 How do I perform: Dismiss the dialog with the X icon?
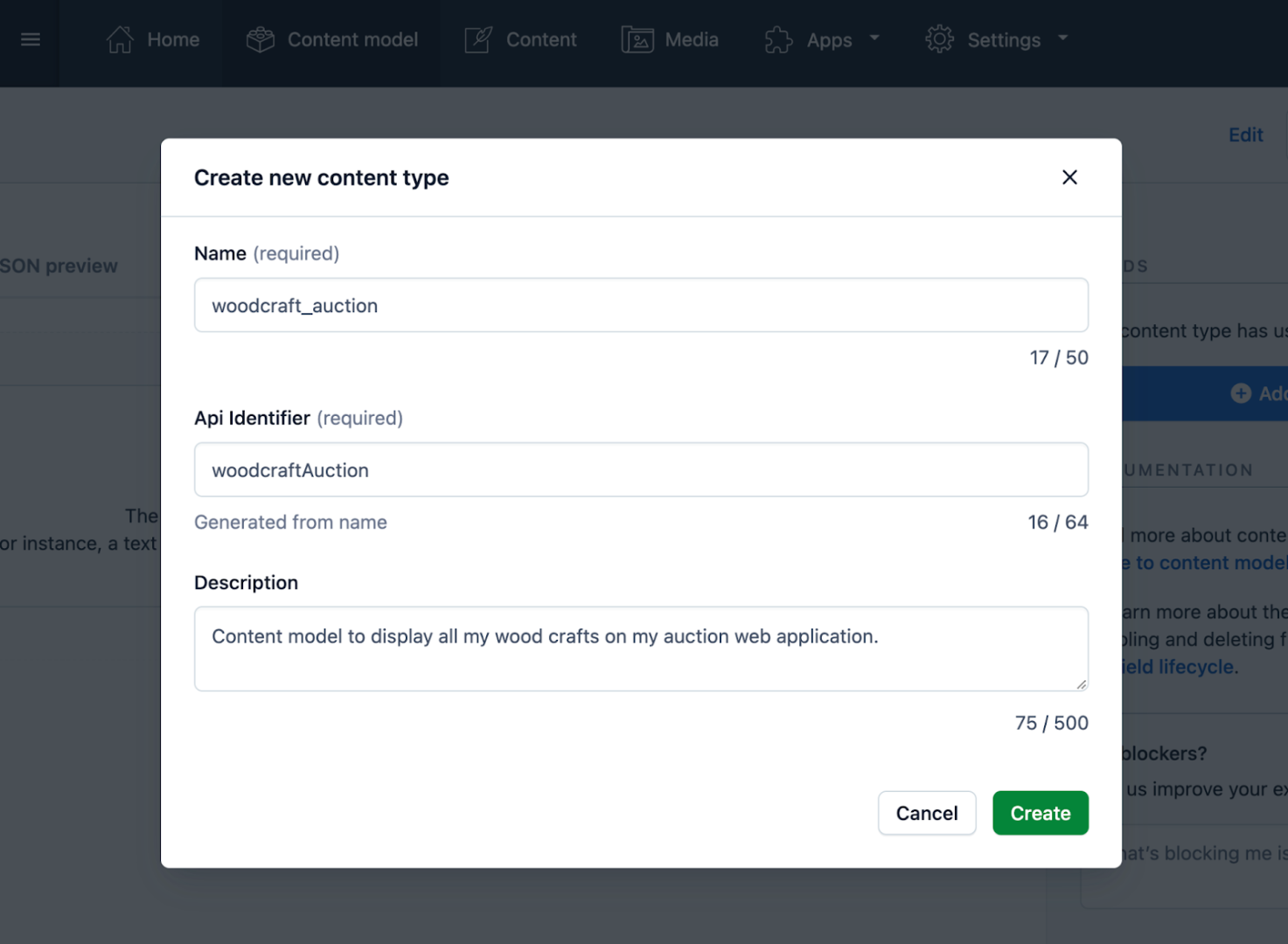[1069, 177]
